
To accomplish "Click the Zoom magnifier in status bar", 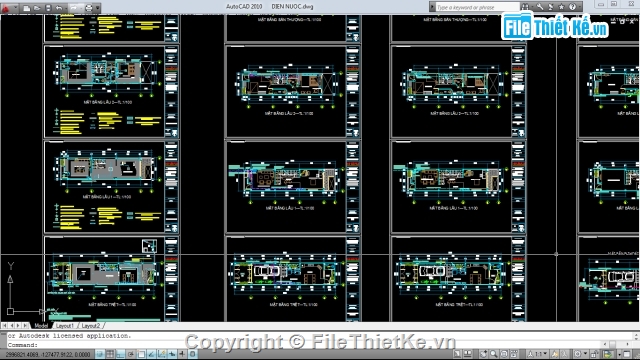I will (x=494, y=354).
